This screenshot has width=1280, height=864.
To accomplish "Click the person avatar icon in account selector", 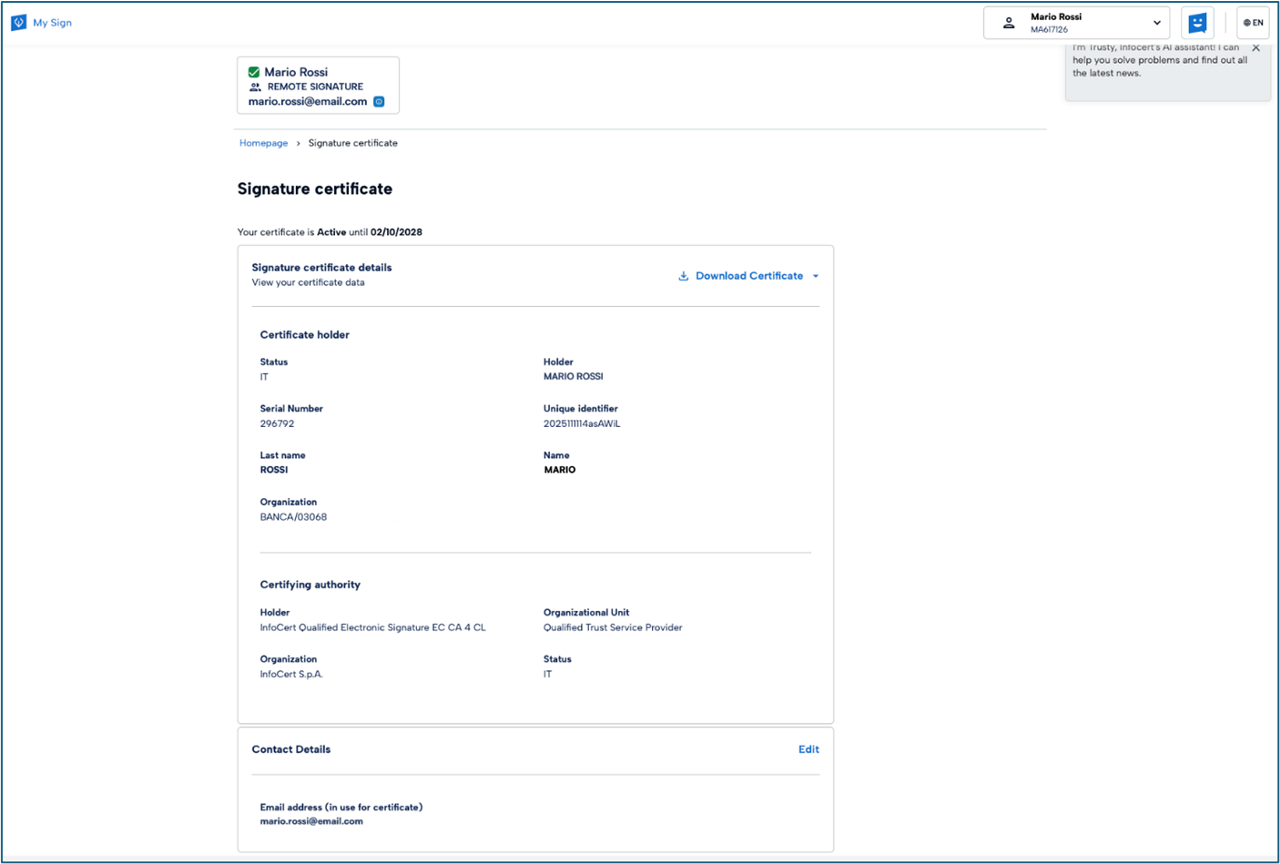I will pyautogui.click(x=1009, y=23).
